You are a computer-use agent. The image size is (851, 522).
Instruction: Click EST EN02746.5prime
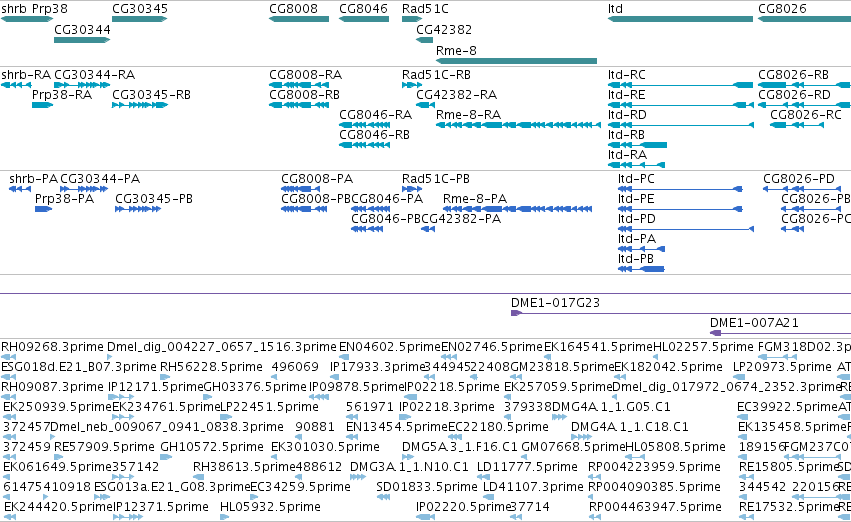(449, 357)
